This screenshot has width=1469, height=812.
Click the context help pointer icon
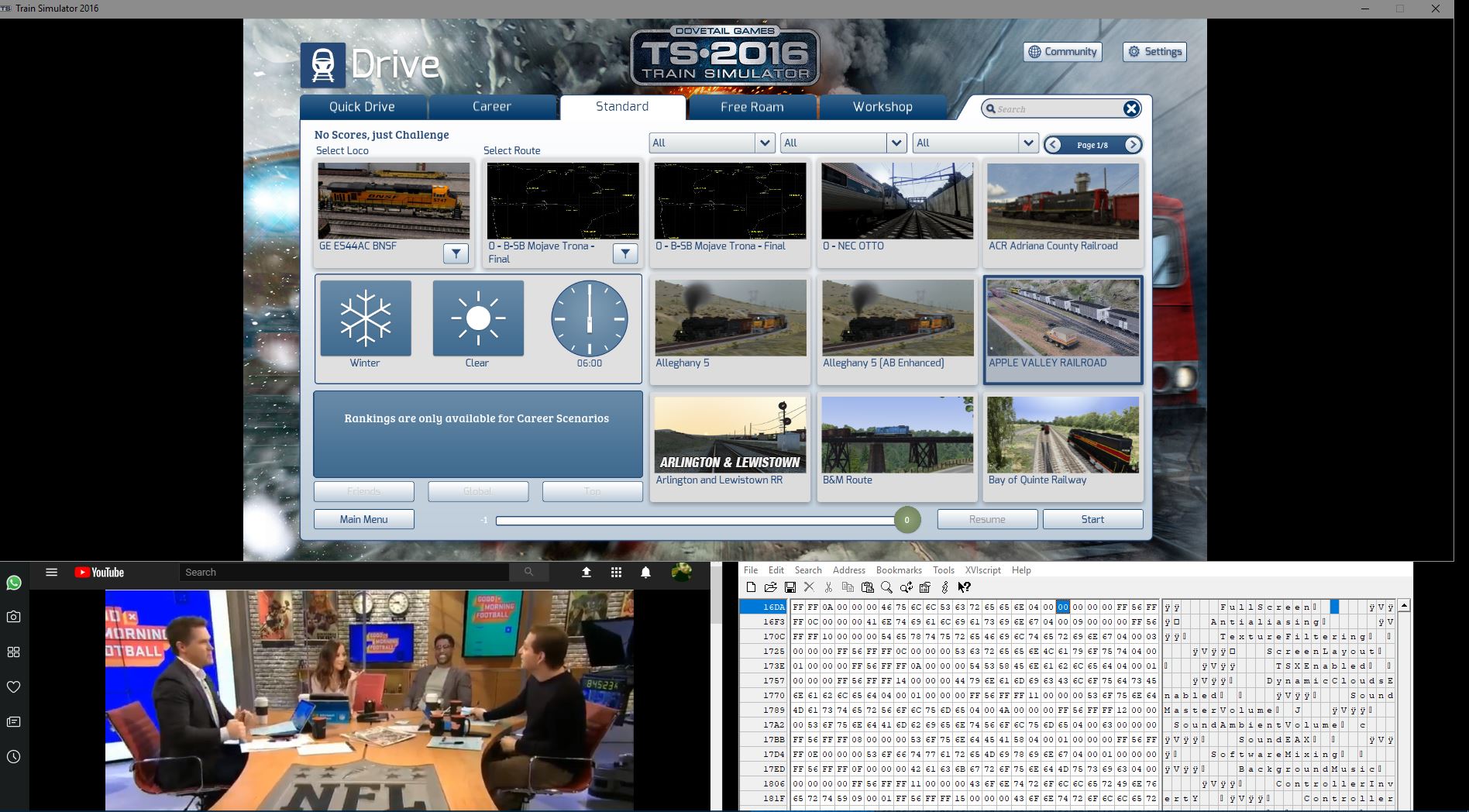(964, 587)
